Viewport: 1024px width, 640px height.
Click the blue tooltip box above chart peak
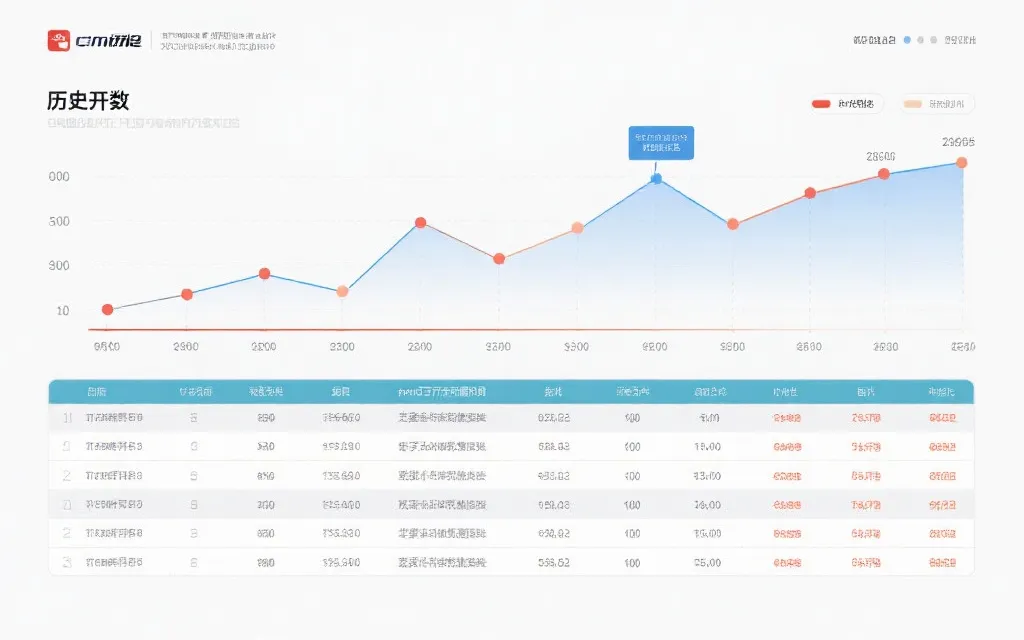tap(661, 142)
